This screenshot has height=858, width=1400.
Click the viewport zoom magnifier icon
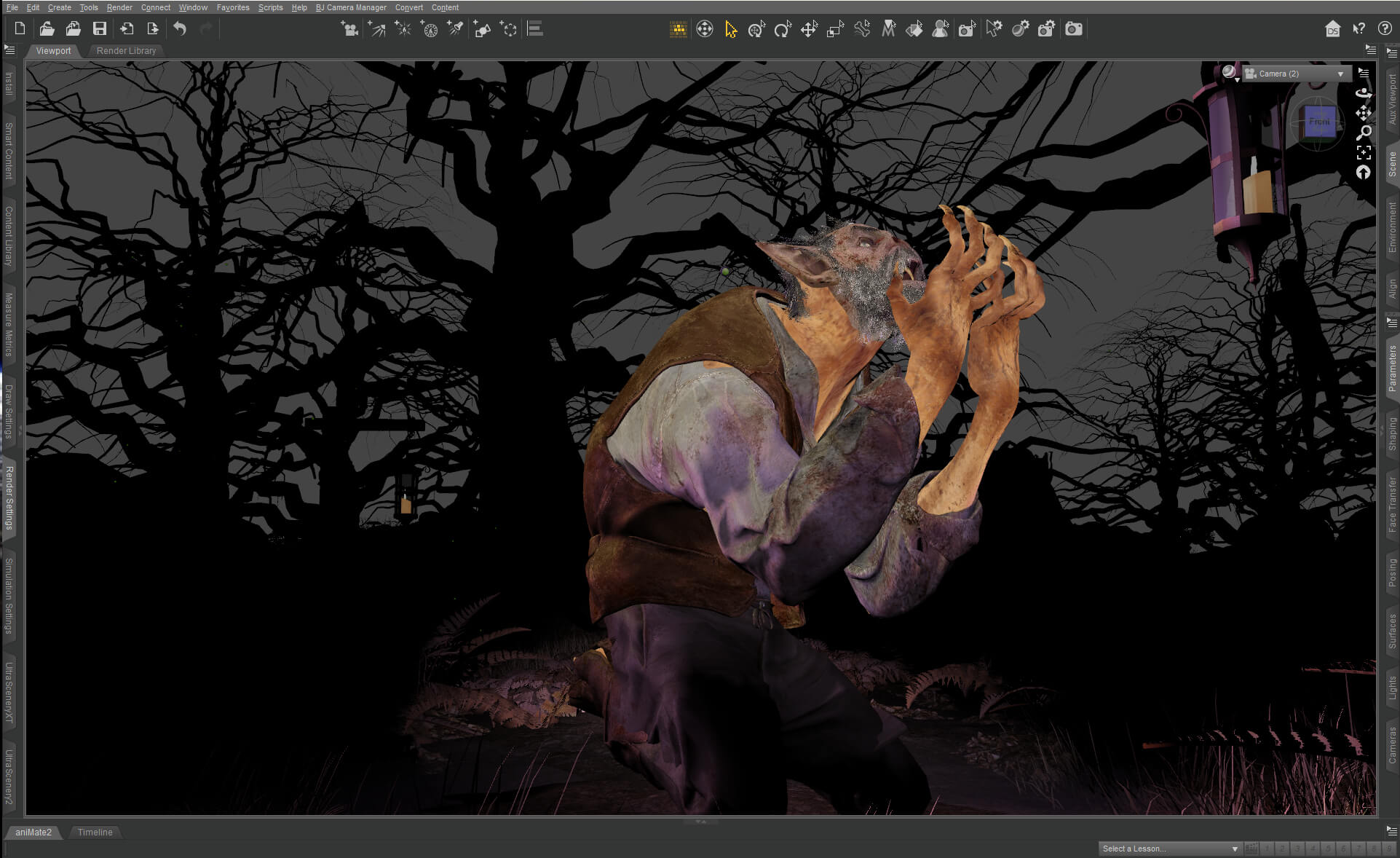click(x=1364, y=133)
